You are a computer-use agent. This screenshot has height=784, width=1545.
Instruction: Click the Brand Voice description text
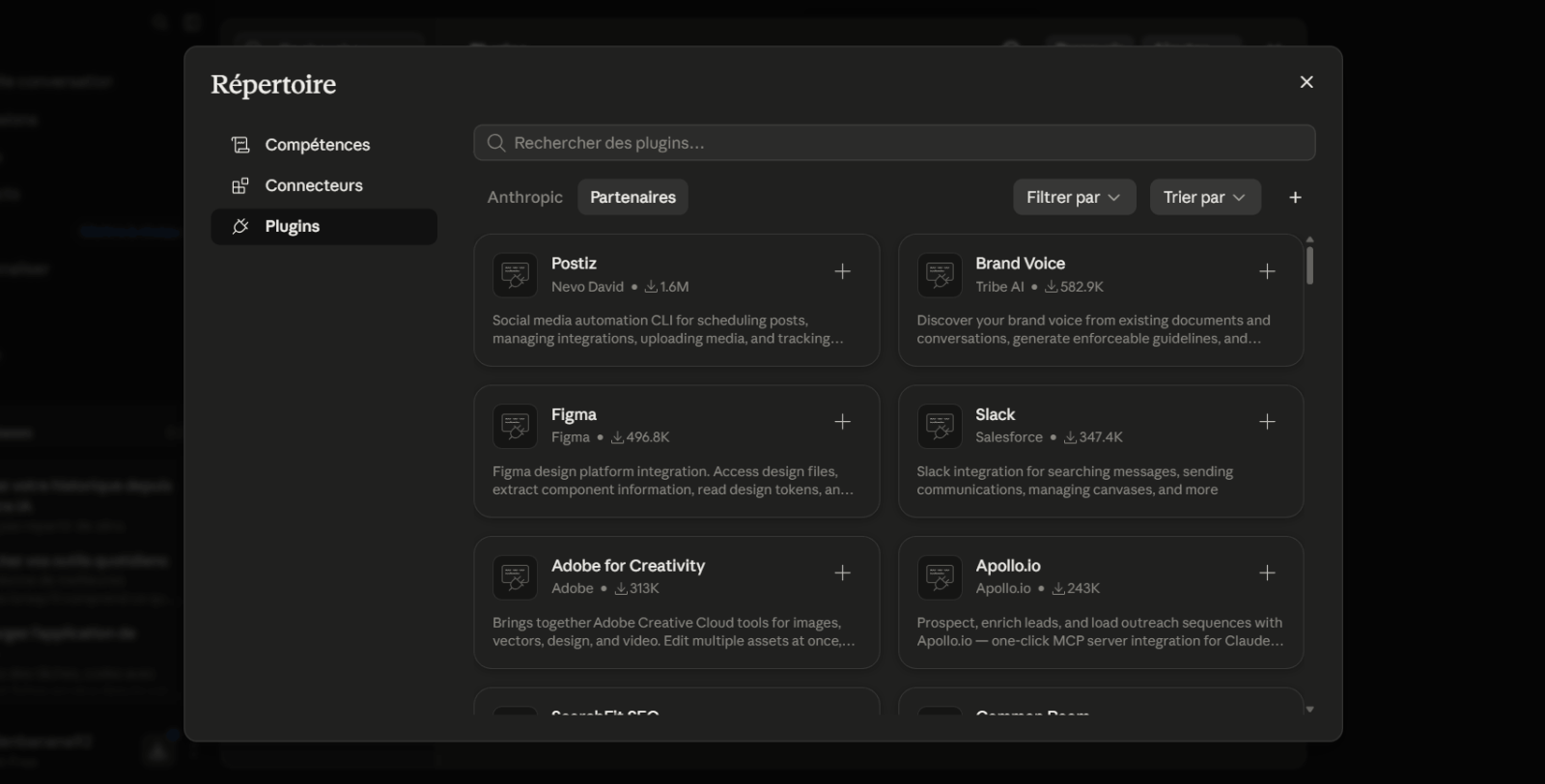[1094, 329]
